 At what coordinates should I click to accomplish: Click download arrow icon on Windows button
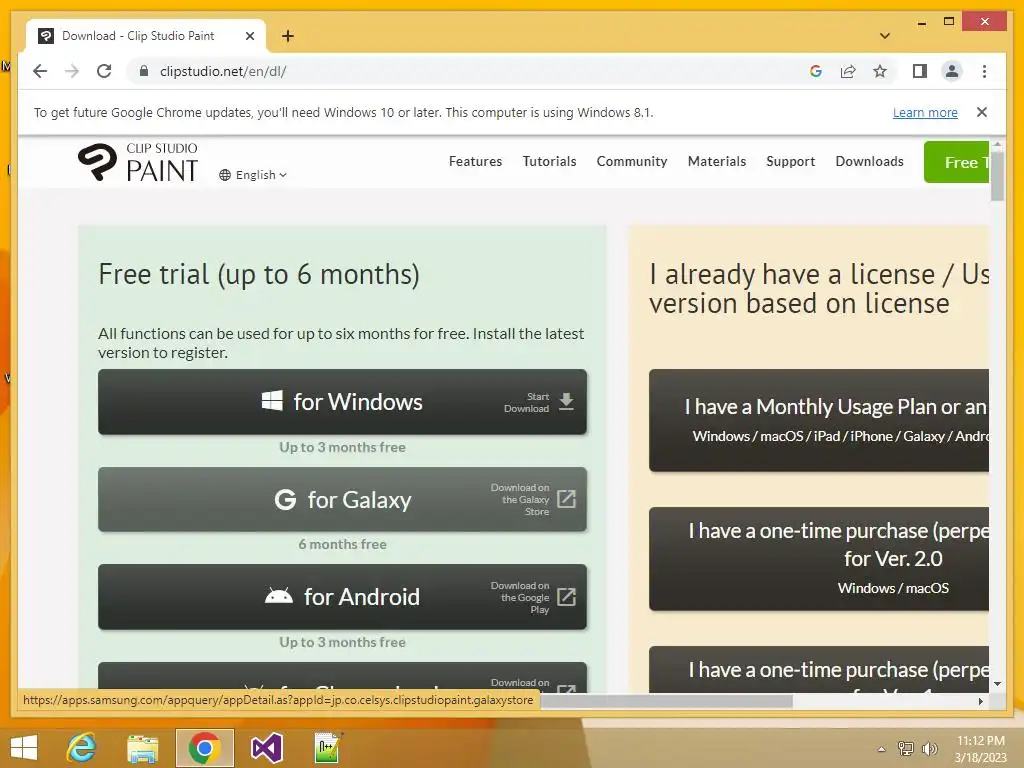click(567, 402)
